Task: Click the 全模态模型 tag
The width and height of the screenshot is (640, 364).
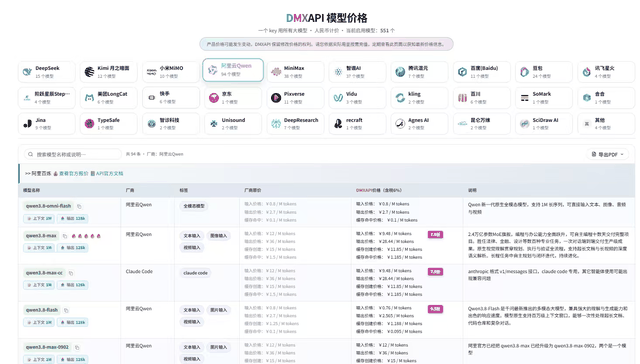Action: coord(193,206)
